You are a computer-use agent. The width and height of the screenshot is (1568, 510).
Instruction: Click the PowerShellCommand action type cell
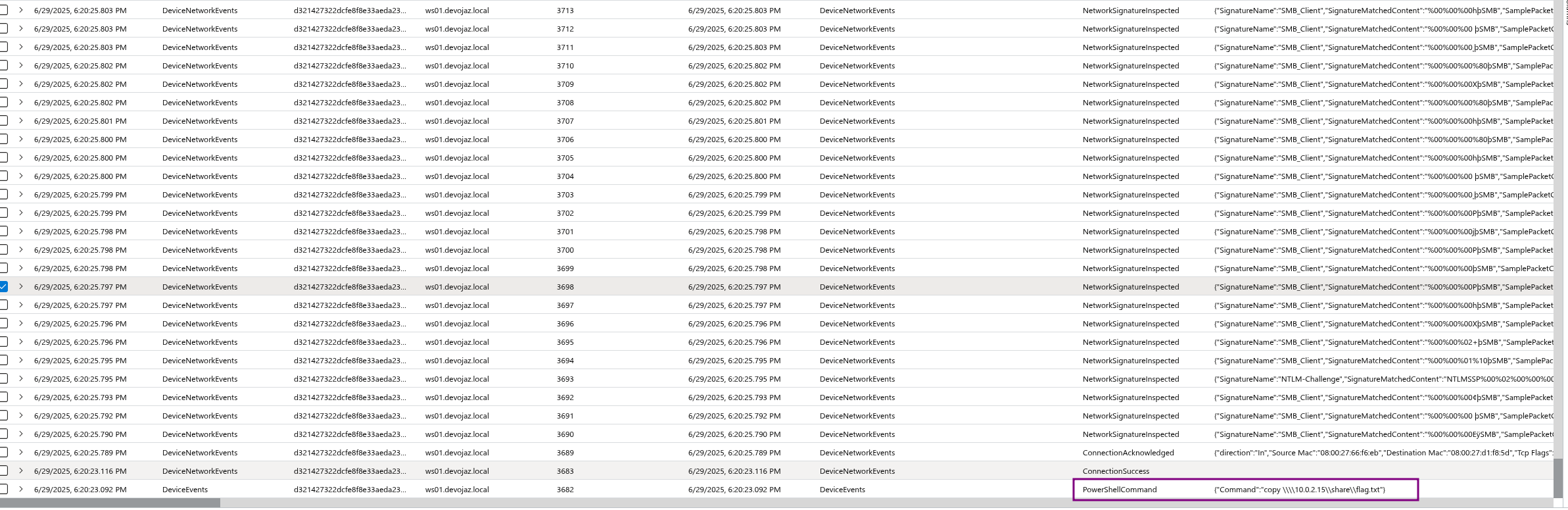1119,490
